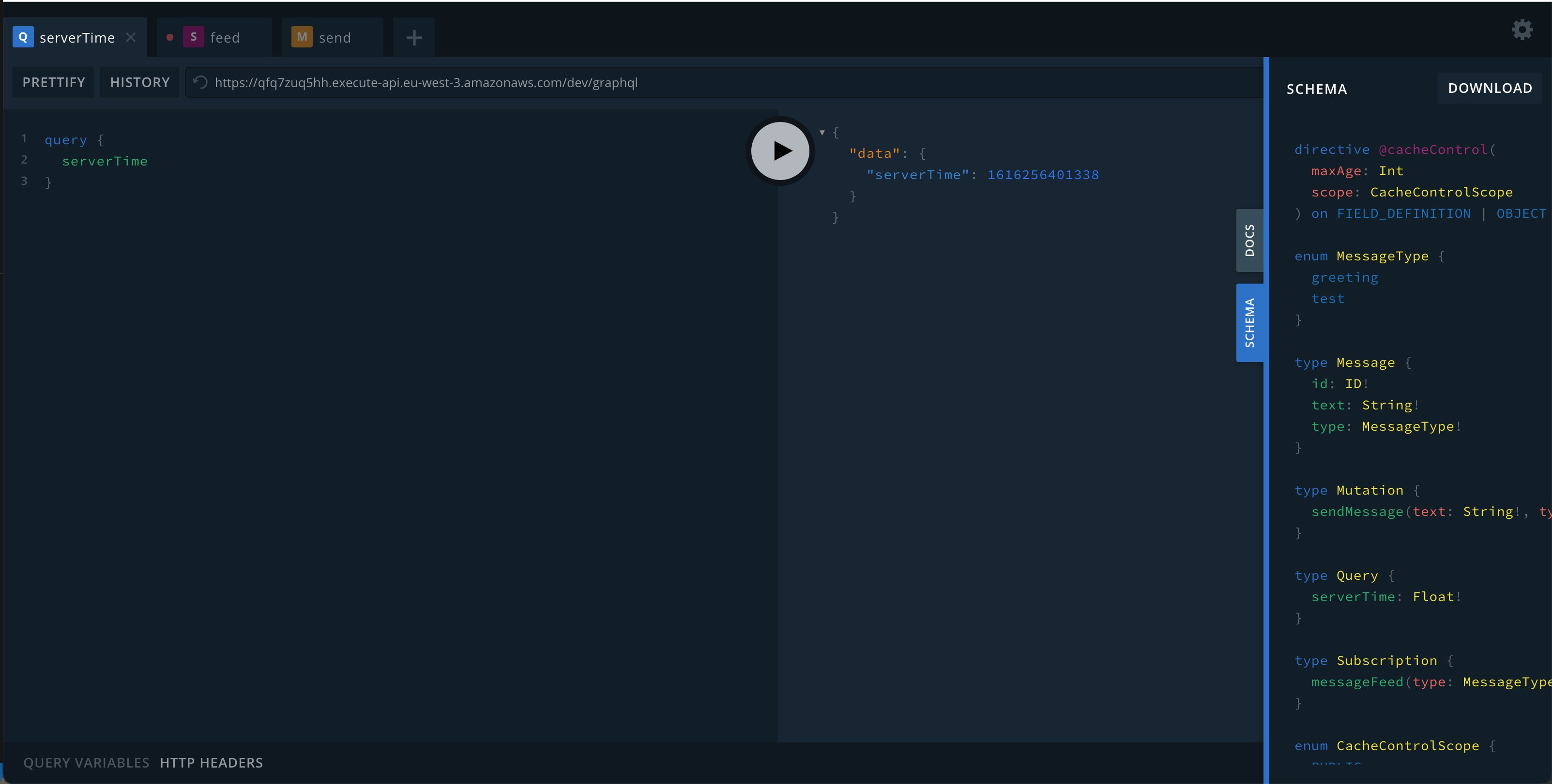Click the Message type name in the schema
The image size is (1552, 784).
[1365, 362]
